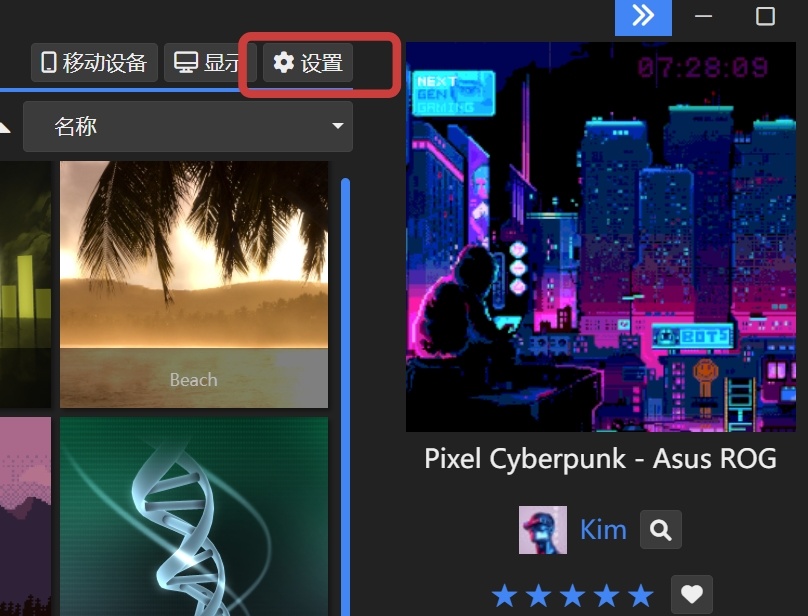Open the 移动设备 (mobile devices) panel
808x616 pixels.
[94, 63]
